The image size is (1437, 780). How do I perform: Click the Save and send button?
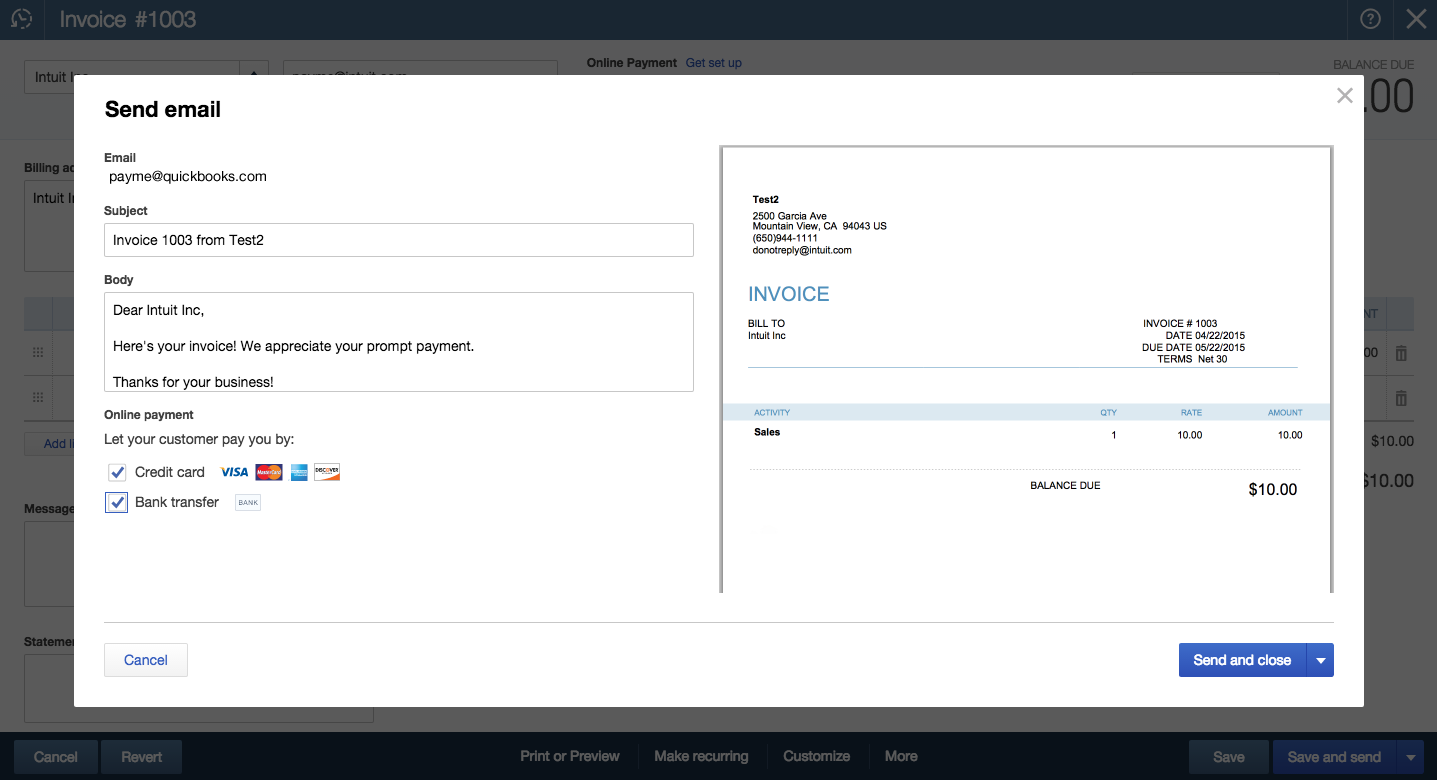coord(1334,757)
